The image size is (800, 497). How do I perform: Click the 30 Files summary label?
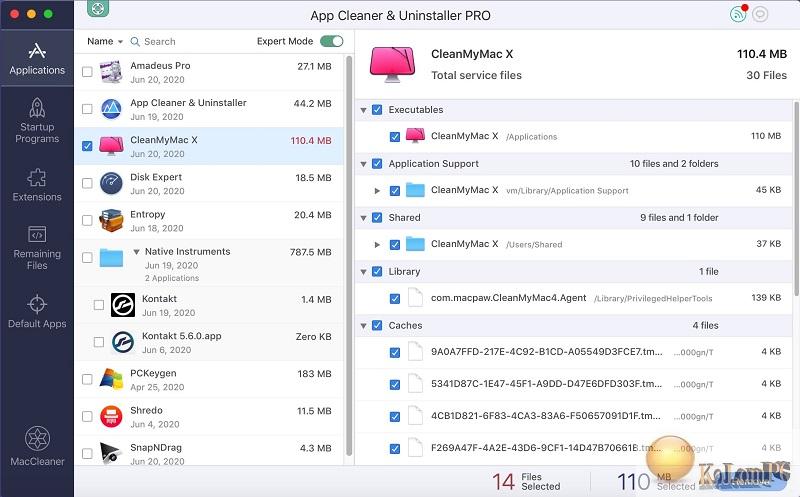click(x=766, y=76)
